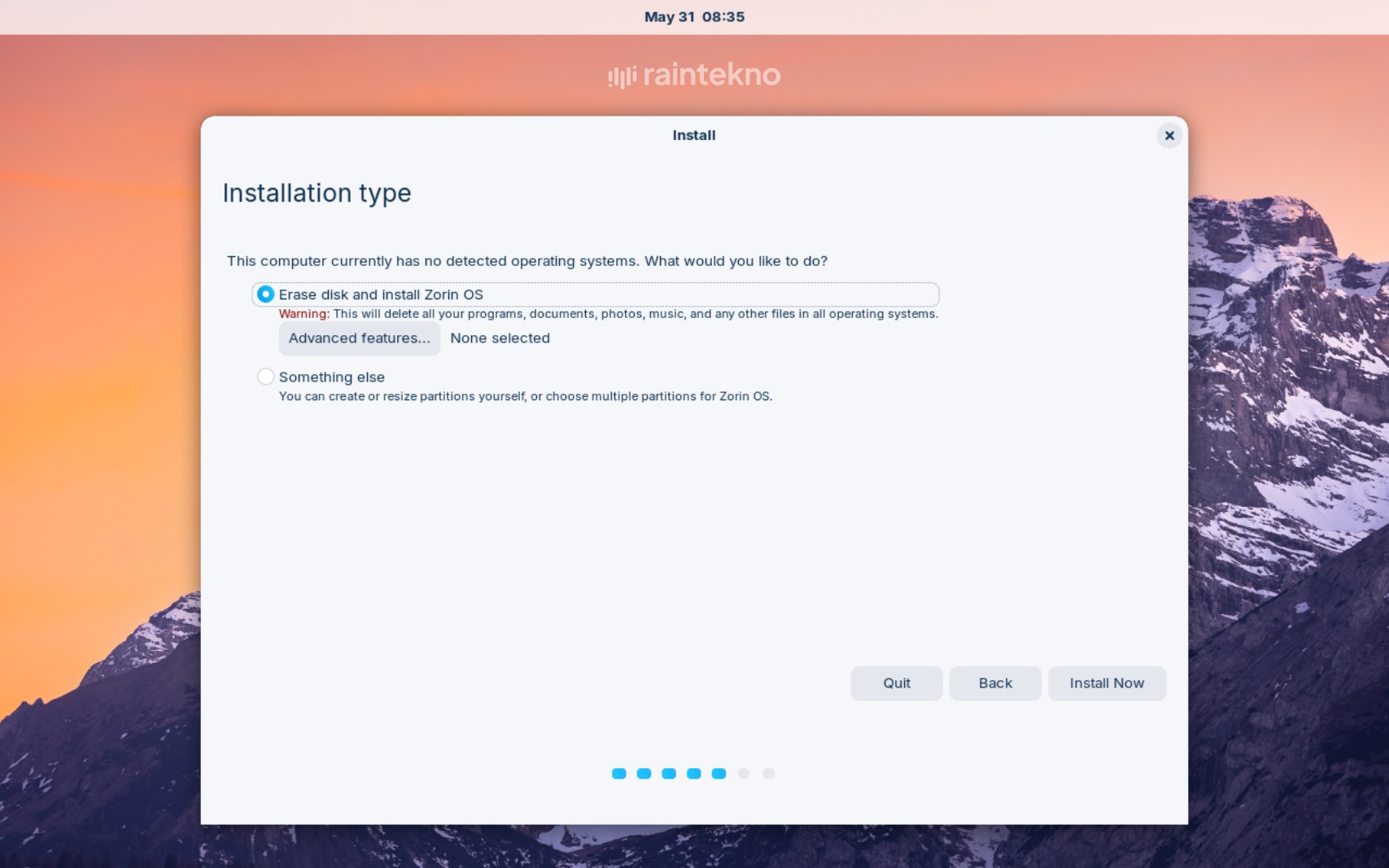Viewport: 1389px width, 868px height.
Task: Click the fifth blue progress step dot
Action: 719,774
